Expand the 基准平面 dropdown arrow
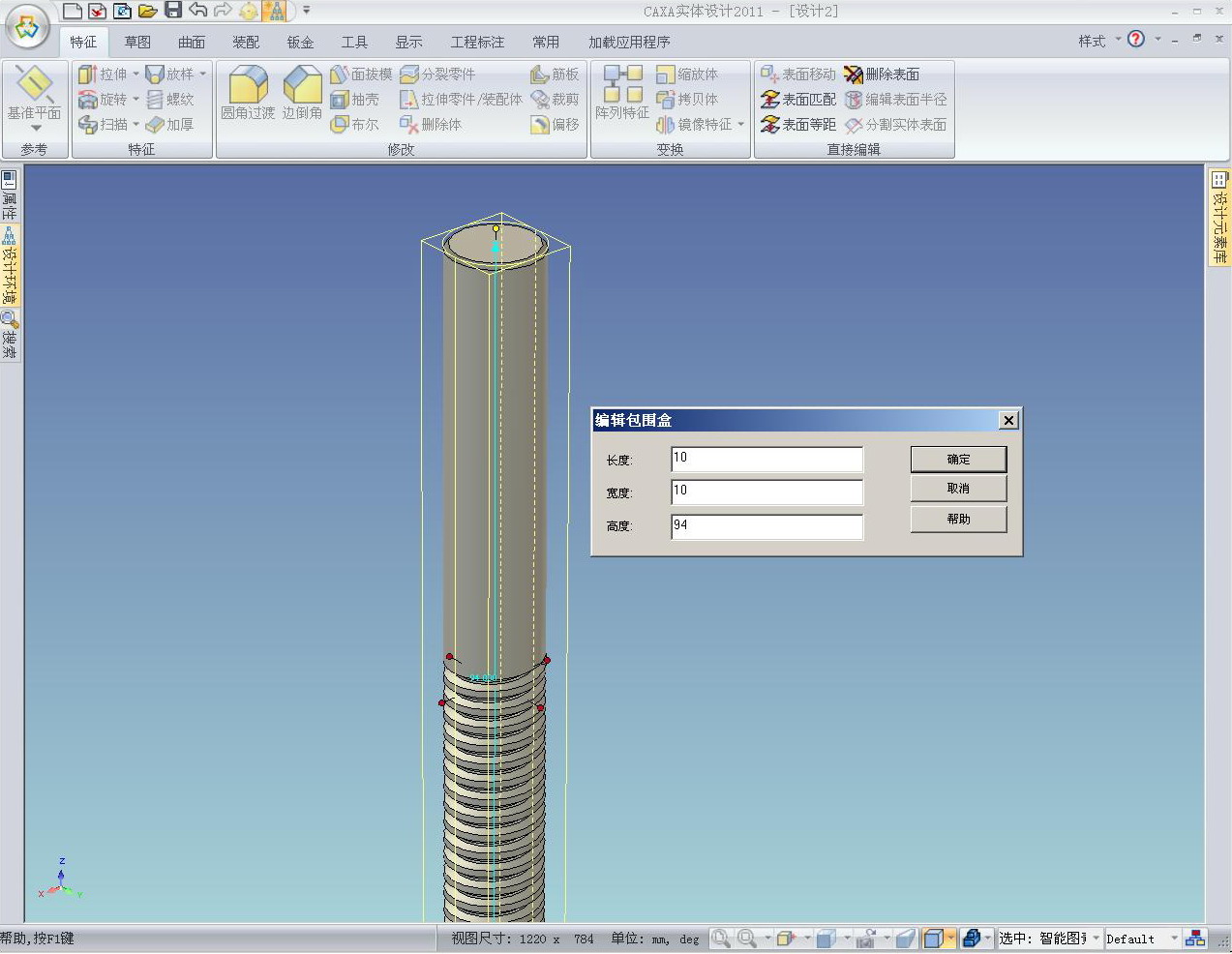This screenshot has height=954, width=1232. pyautogui.click(x=36, y=129)
